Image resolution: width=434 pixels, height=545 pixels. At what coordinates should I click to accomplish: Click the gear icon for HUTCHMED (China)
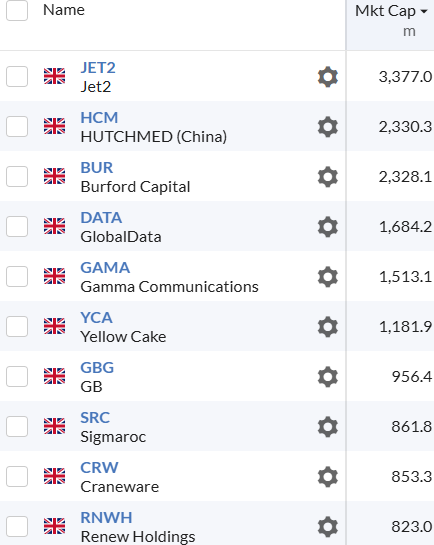(328, 127)
